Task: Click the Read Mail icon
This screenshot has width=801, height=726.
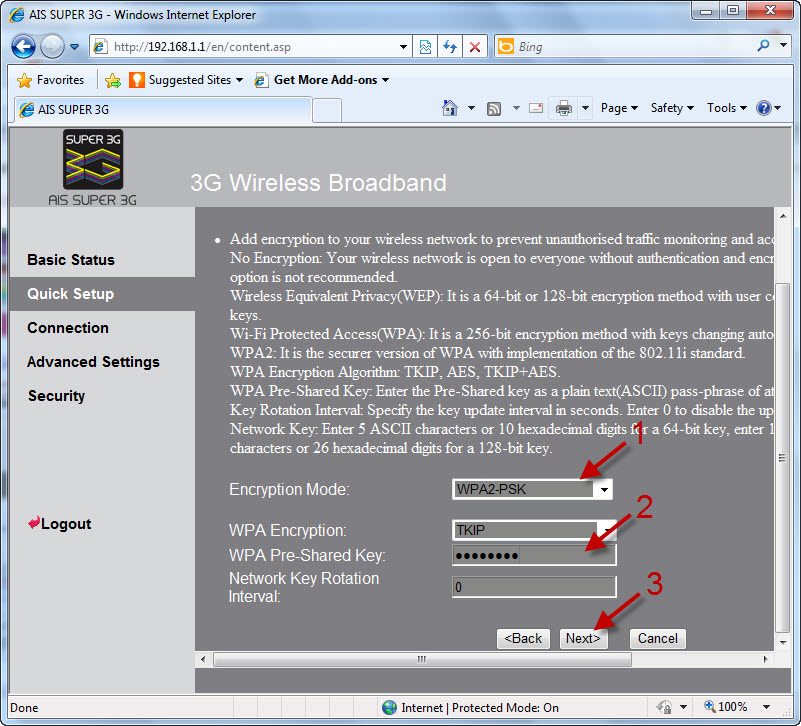Action: click(x=536, y=108)
